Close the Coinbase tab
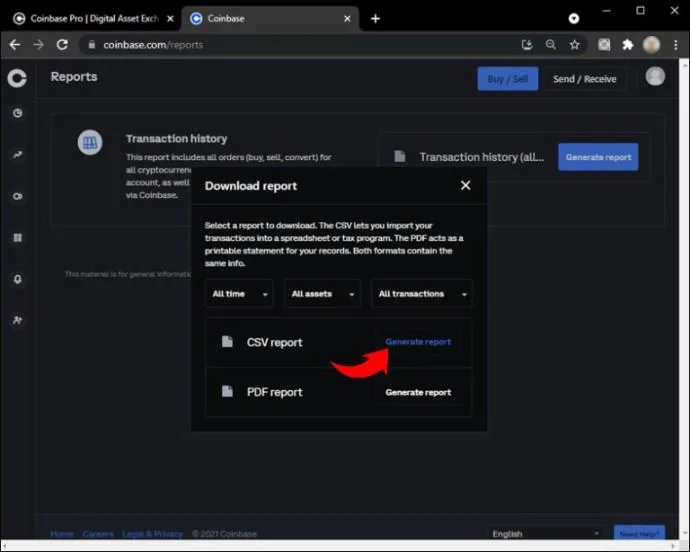 point(347,18)
